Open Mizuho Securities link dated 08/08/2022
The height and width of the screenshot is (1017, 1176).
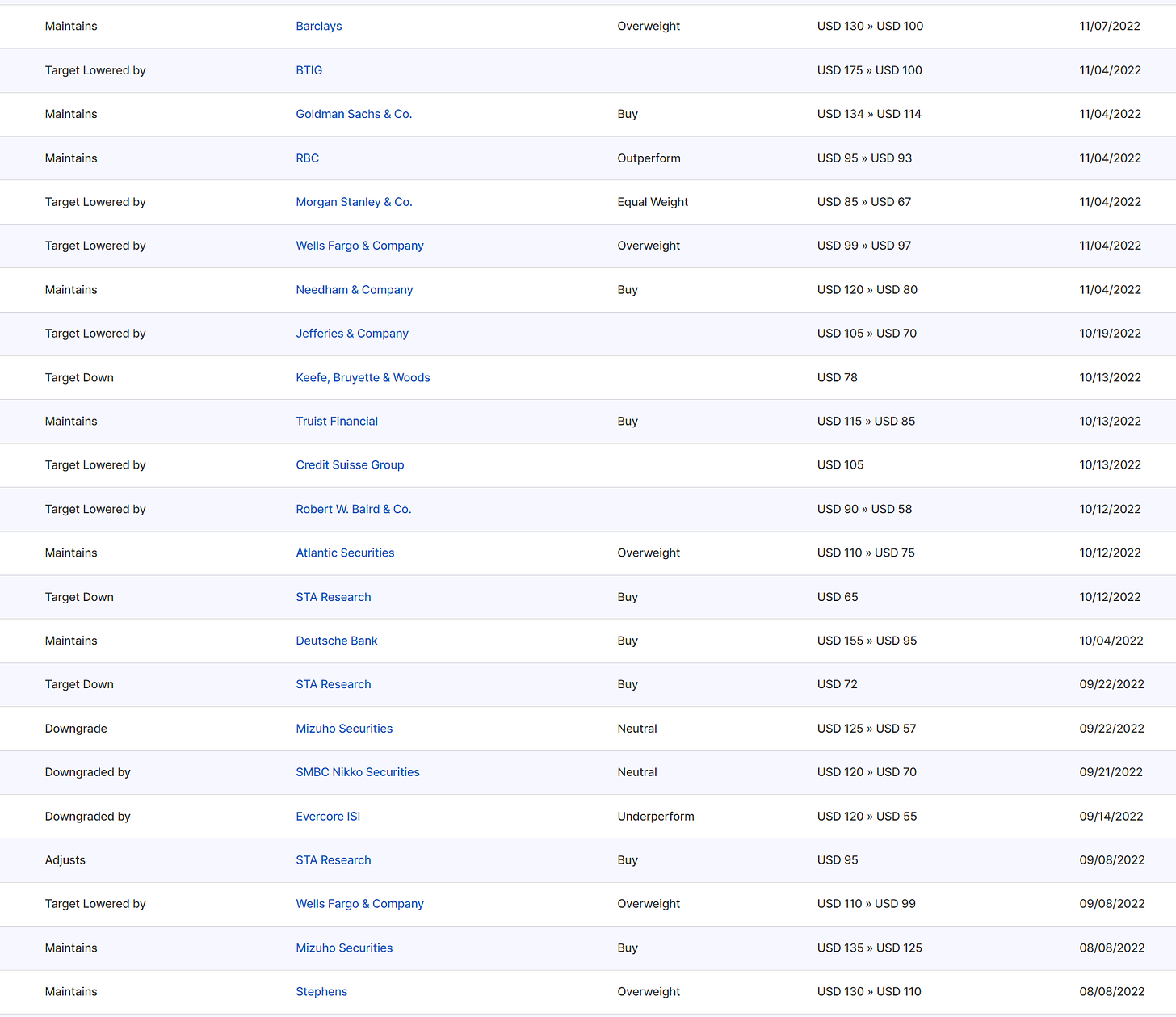tap(344, 948)
